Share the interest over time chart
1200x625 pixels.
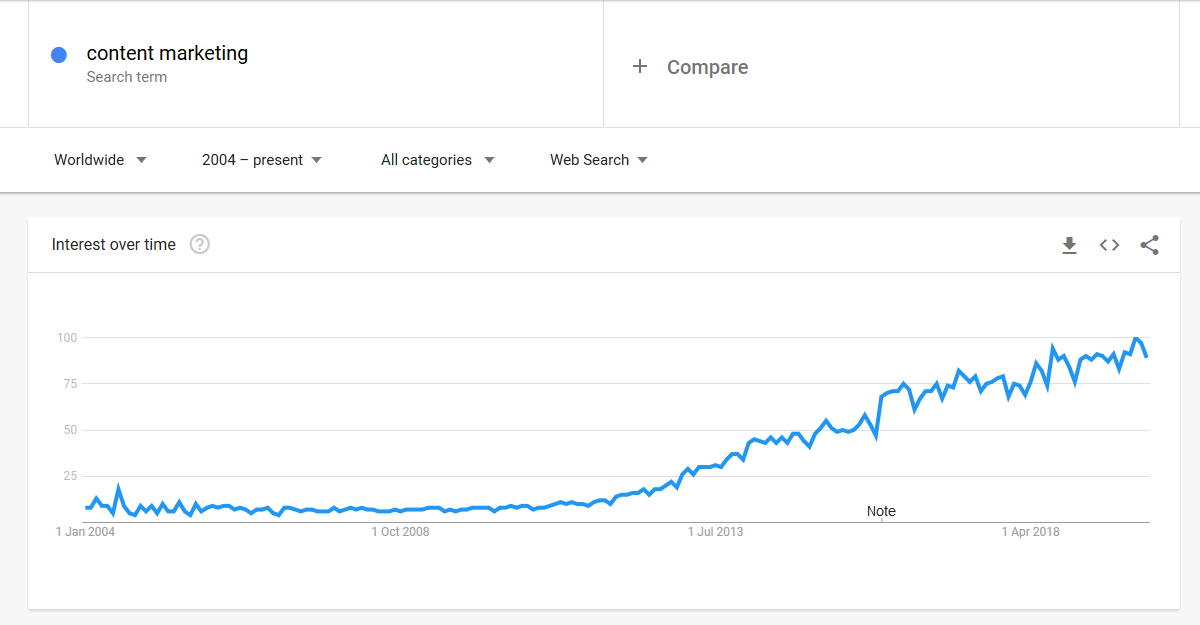point(1149,245)
